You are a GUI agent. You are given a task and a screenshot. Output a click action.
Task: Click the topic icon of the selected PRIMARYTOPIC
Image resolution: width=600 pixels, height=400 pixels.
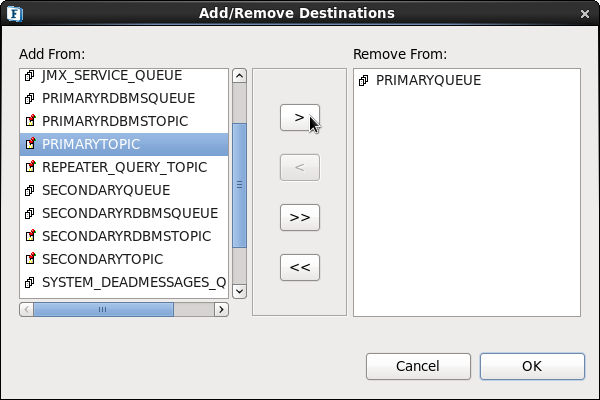pyautogui.click(x=30, y=144)
